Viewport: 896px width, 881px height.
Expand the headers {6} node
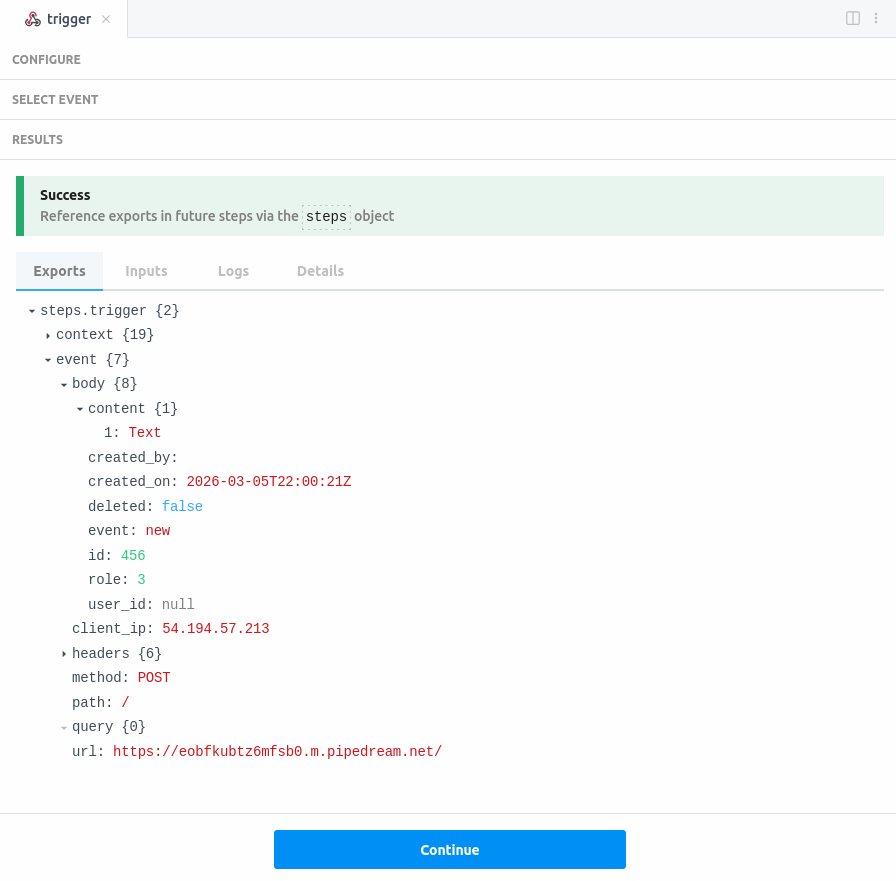coord(64,653)
